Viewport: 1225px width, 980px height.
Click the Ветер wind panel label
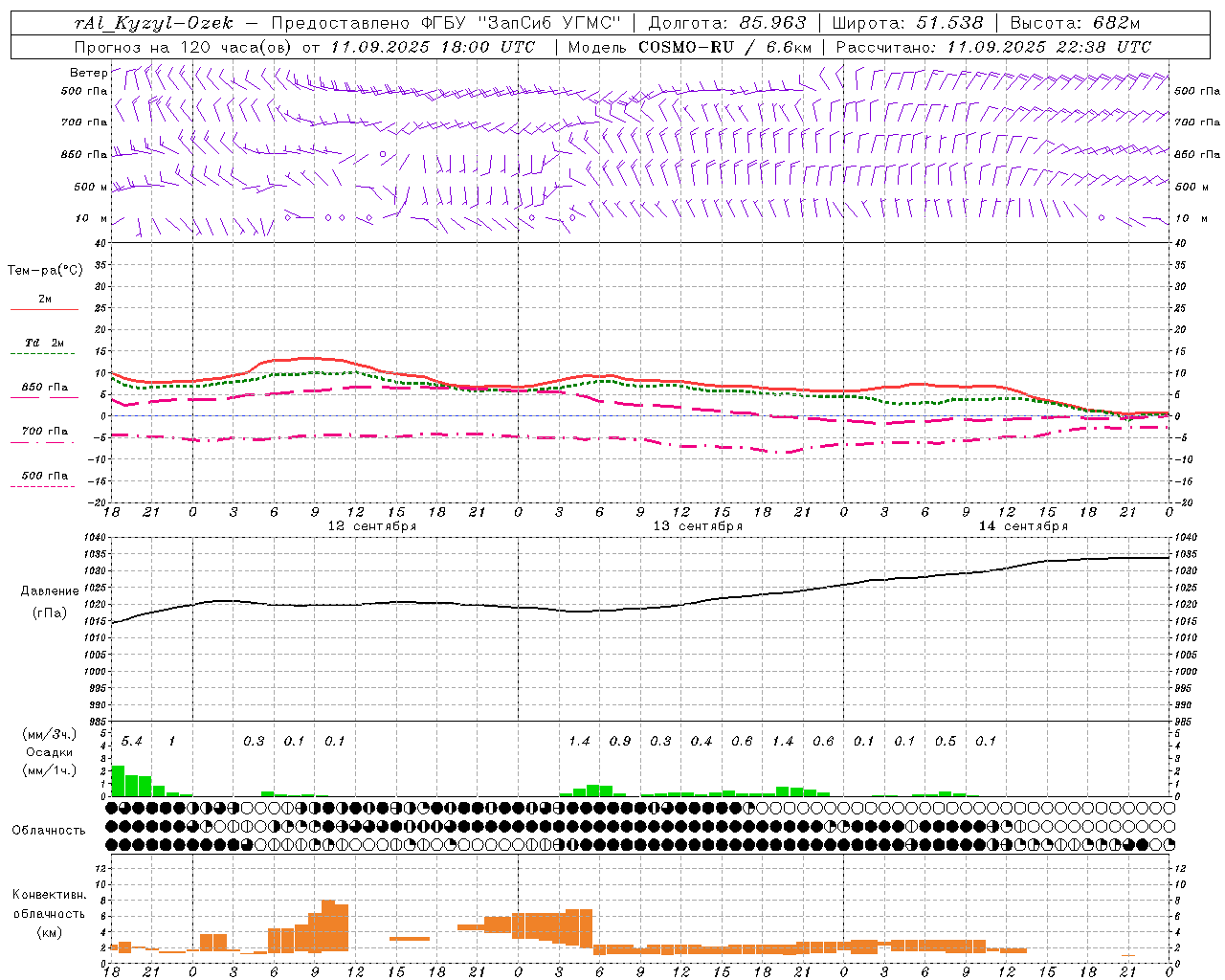88,73
